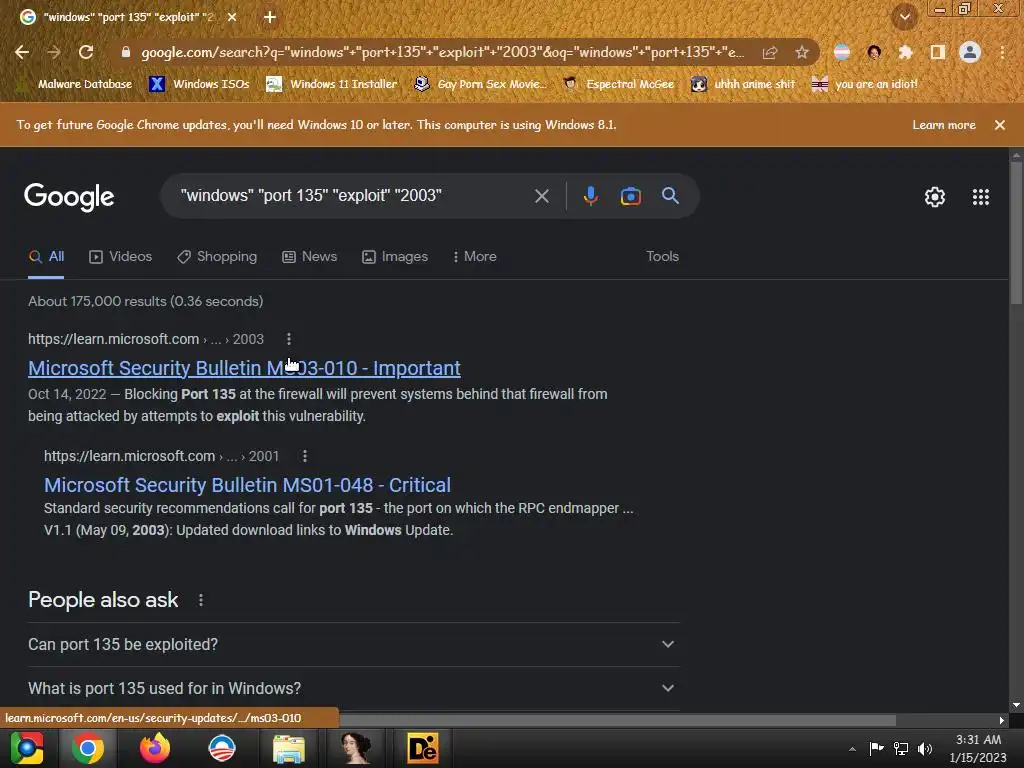Open People also ask options menu
Viewport: 1024px width, 768px height.
click(200, 600)
